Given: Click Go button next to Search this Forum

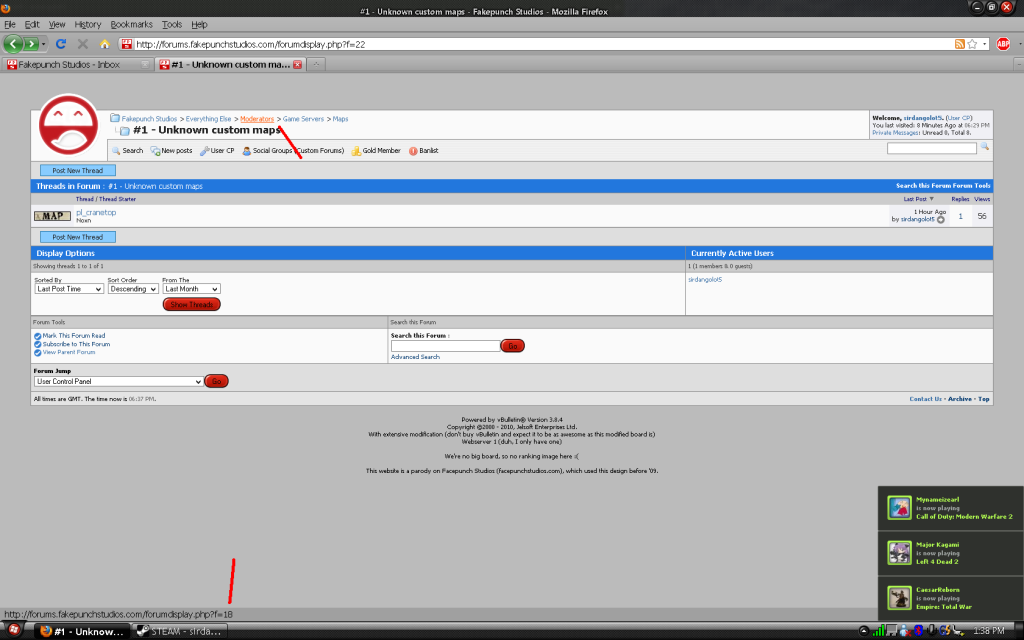Looking at the screenshot, I should (513, 346).
